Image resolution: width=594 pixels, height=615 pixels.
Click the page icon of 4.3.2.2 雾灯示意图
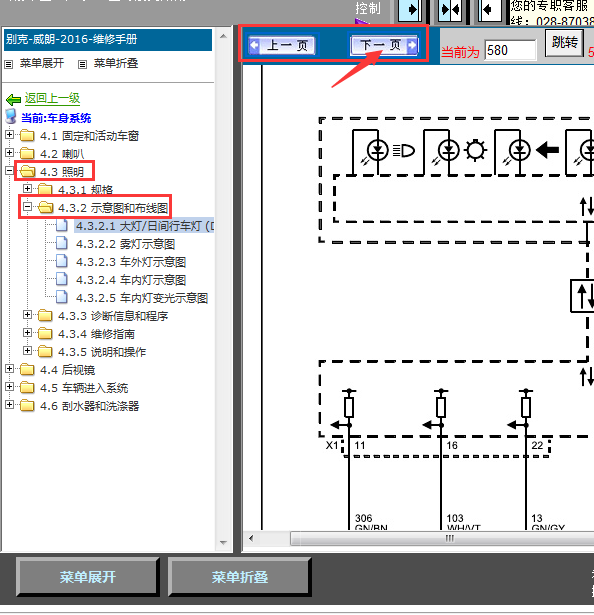[x=62, y=243]
